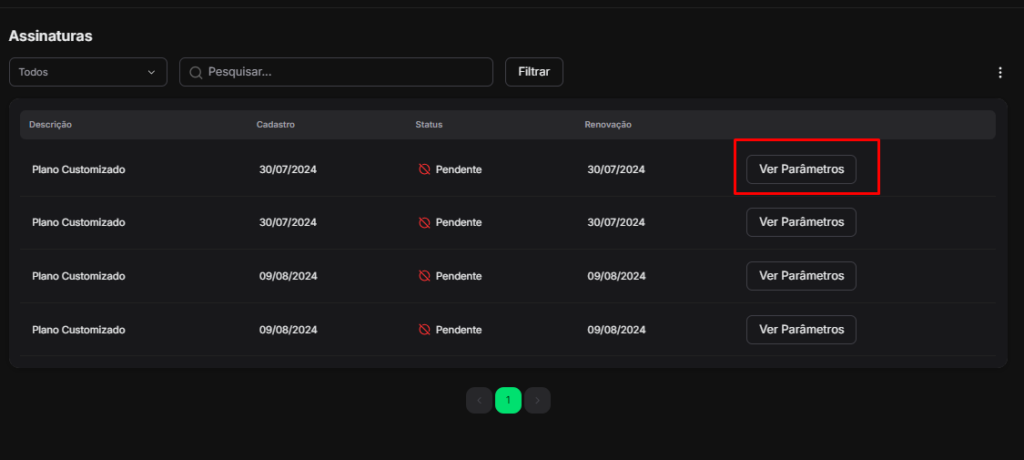Click the magnifier icon in the search box

tap(196, 72)
